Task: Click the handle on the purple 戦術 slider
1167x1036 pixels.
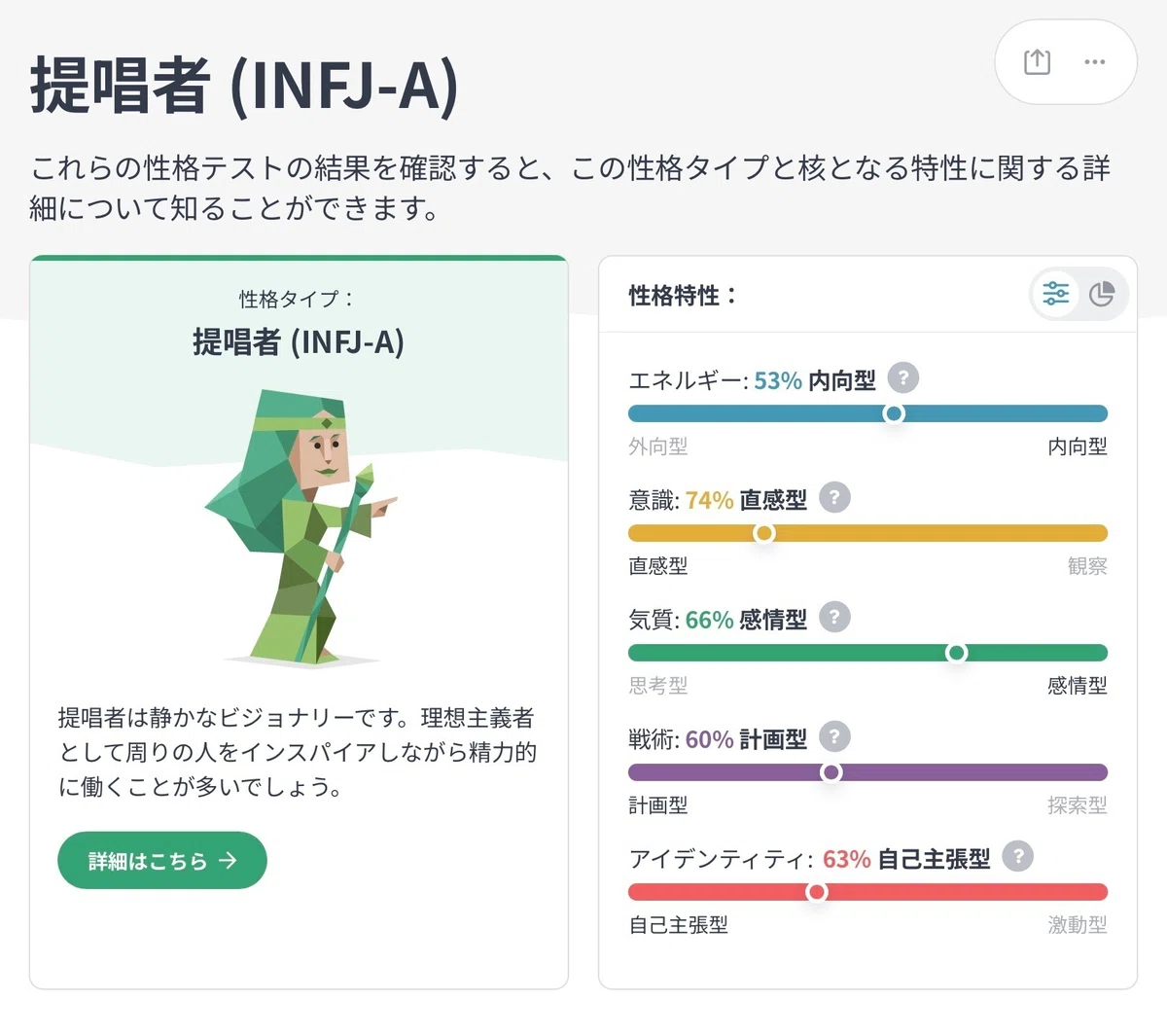Action: pos(831,772)
